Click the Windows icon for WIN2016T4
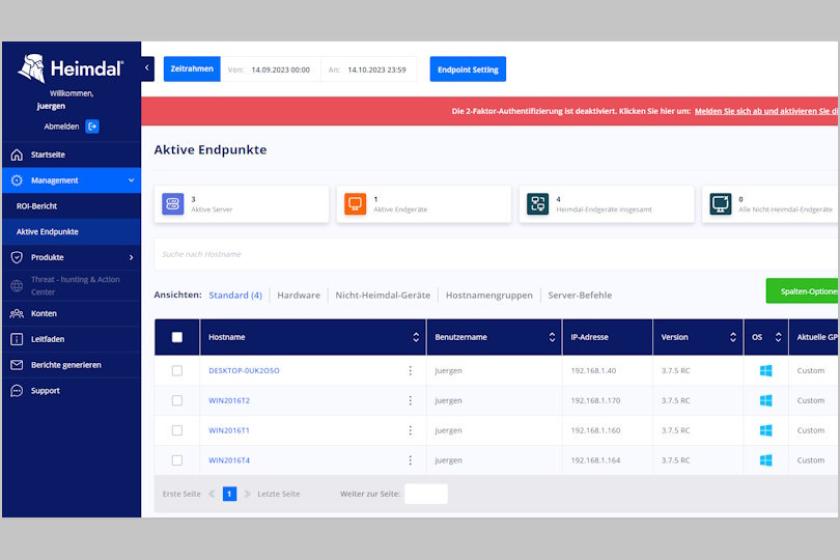Viewport: 840px width, 560px height. click(766, 460)
